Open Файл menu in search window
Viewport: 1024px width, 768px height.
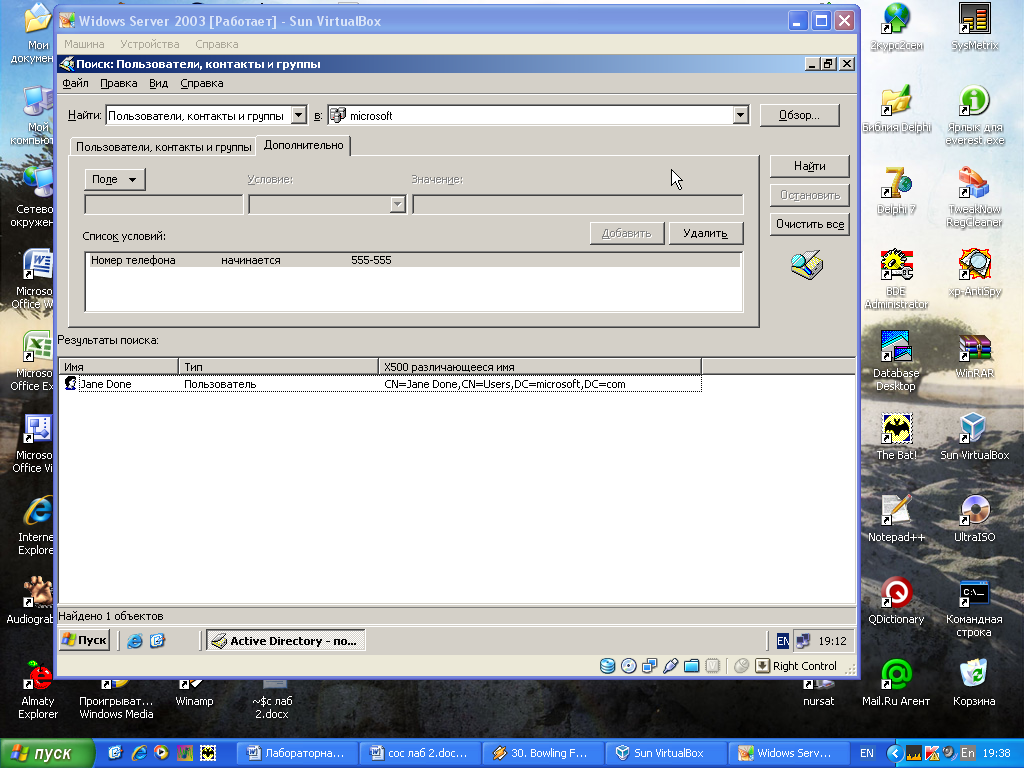(x=75, y=84)
